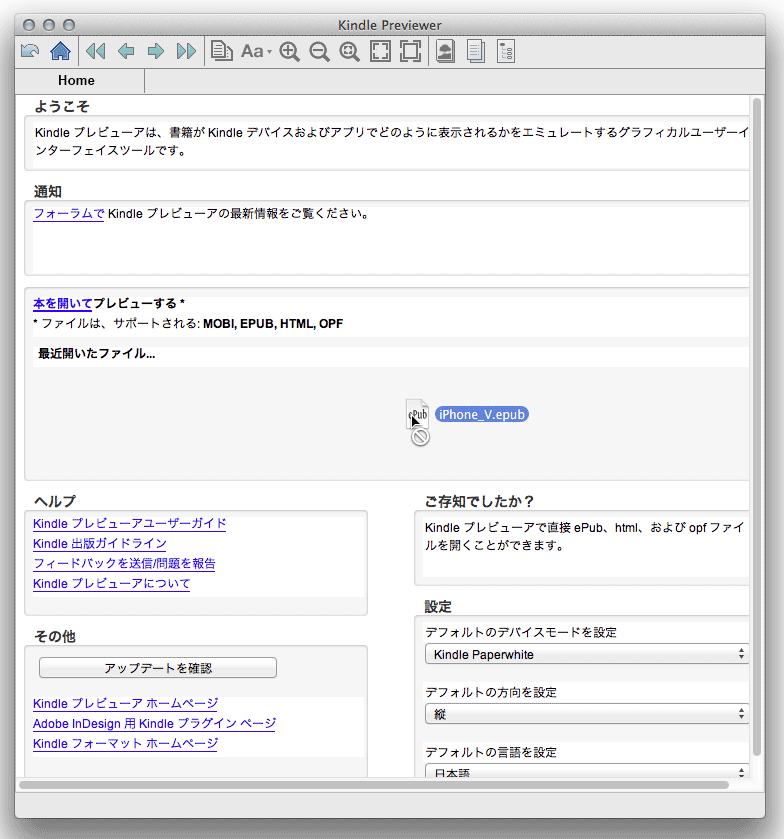784x839 pixels.
Task: Open the Kindle プレビューアユーザーガイド link
Action: (129, 523)
